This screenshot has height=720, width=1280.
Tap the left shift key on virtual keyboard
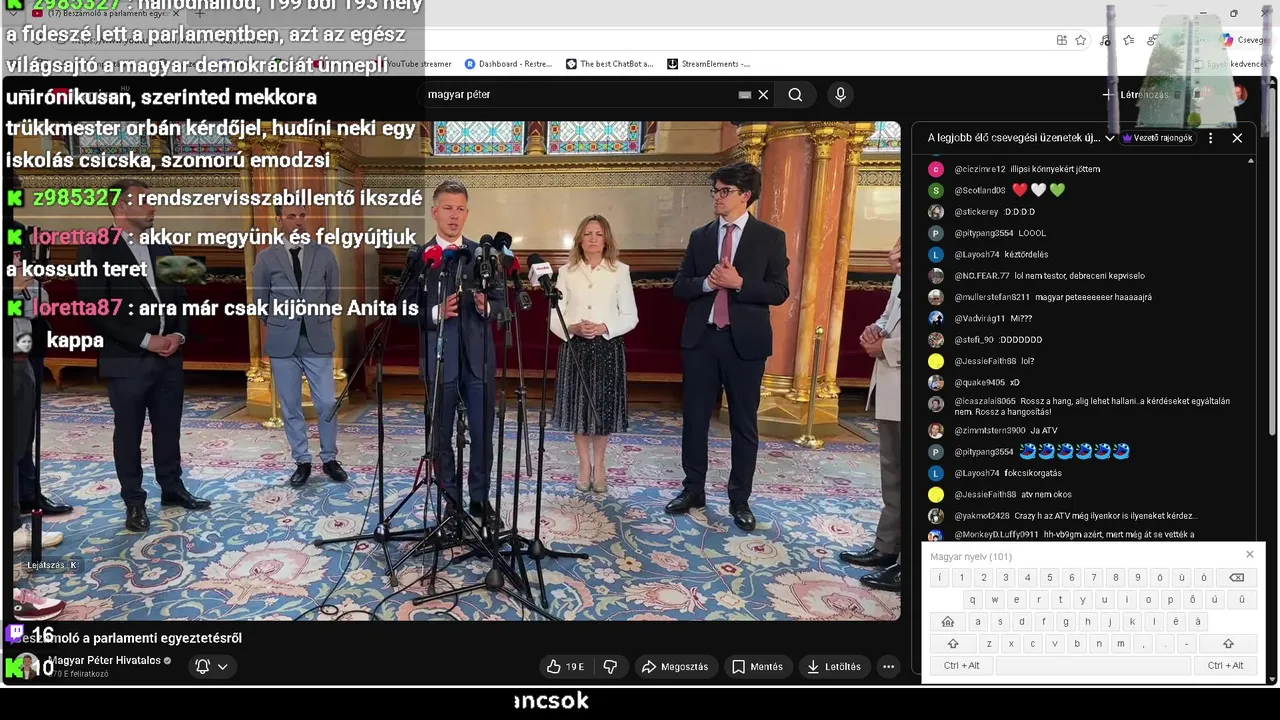pyautogui.click(x=953, y=644)
